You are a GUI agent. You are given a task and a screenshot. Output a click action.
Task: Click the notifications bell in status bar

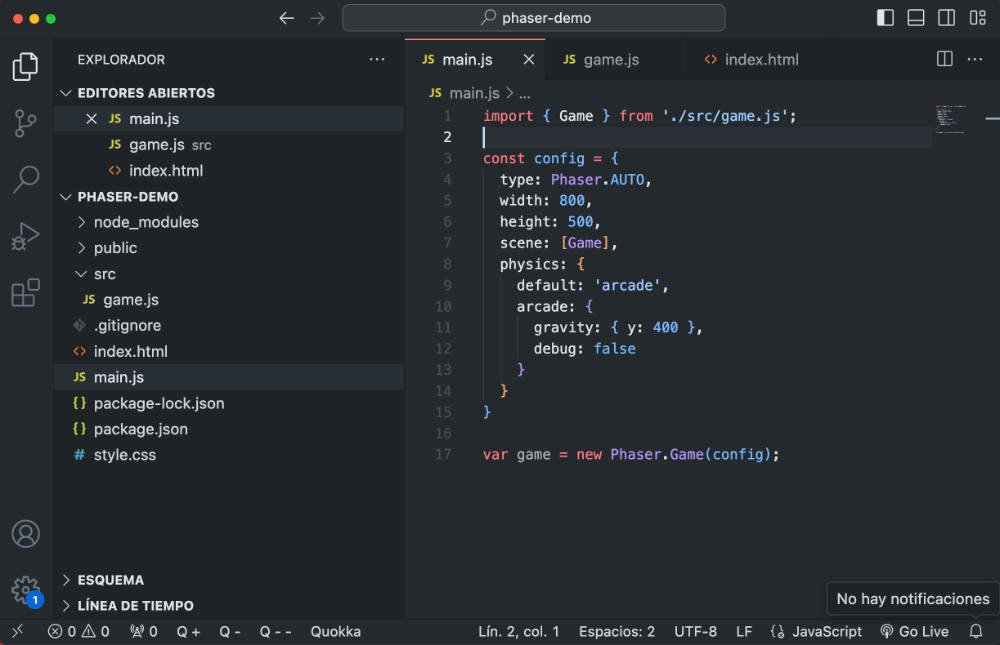point(976,632)
